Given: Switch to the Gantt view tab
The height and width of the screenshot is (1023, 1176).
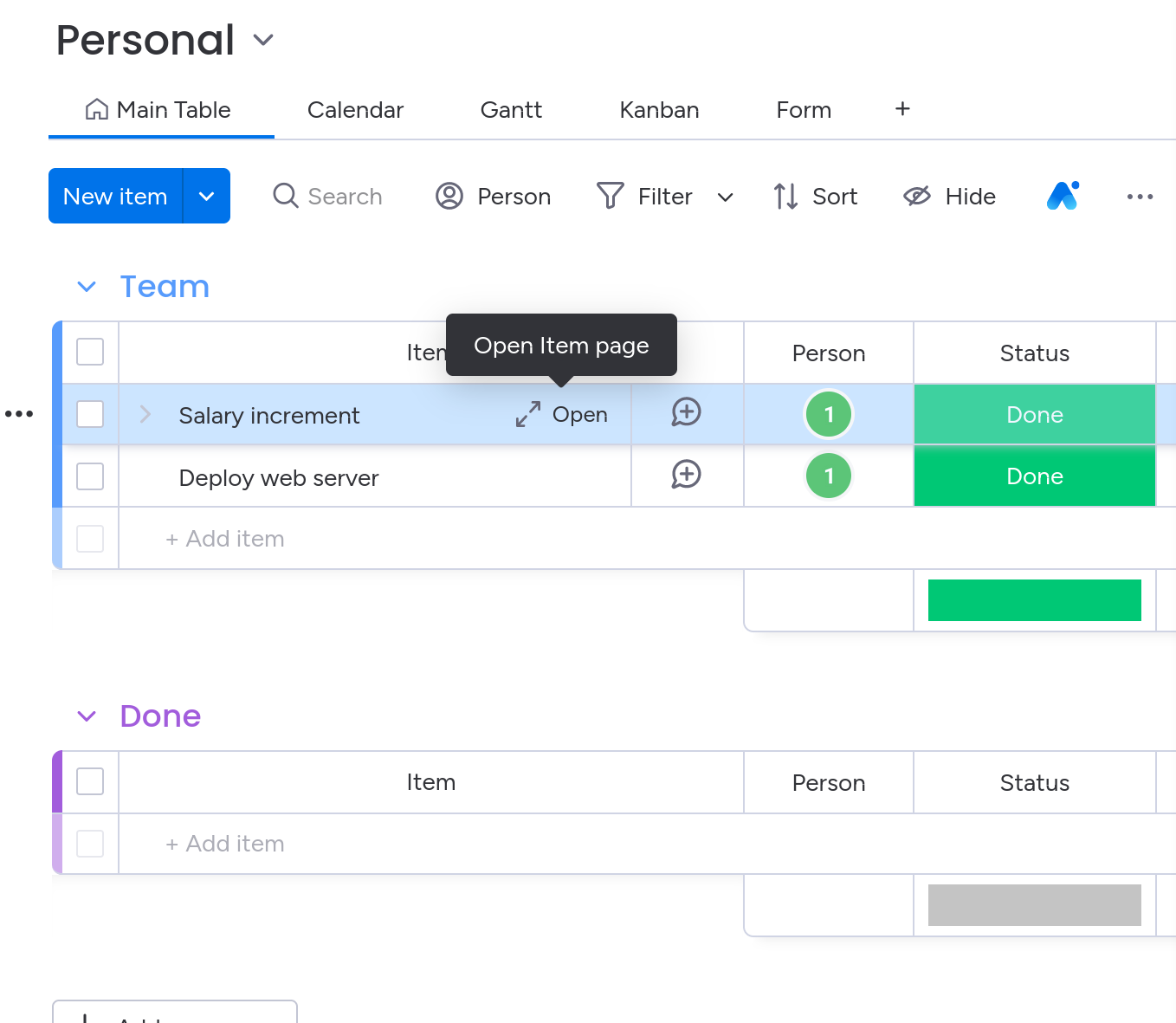Looking at the screenshot, I should pos(511,110).
